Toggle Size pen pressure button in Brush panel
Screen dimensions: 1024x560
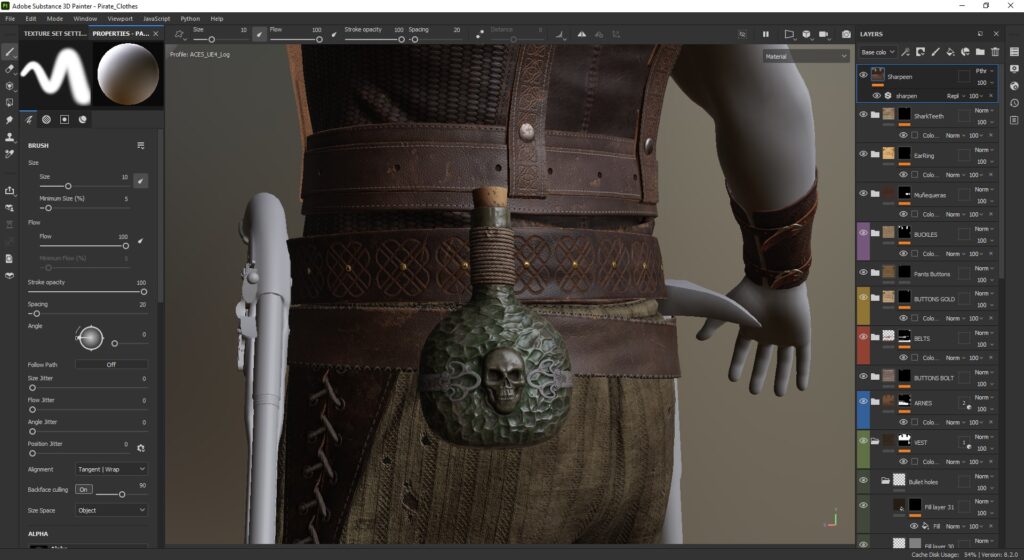pyautogui.click(x=140, y=181)
